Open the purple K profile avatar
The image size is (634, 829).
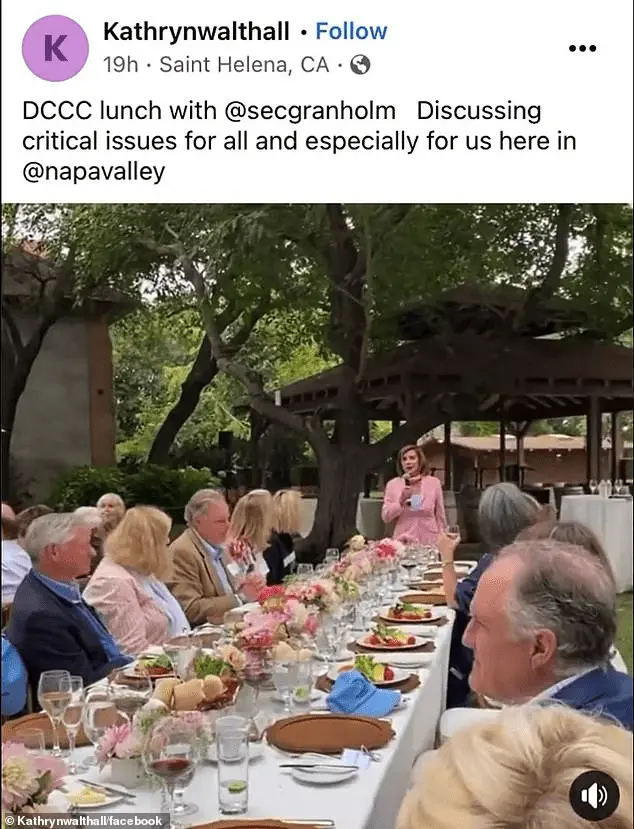point(55,48)
